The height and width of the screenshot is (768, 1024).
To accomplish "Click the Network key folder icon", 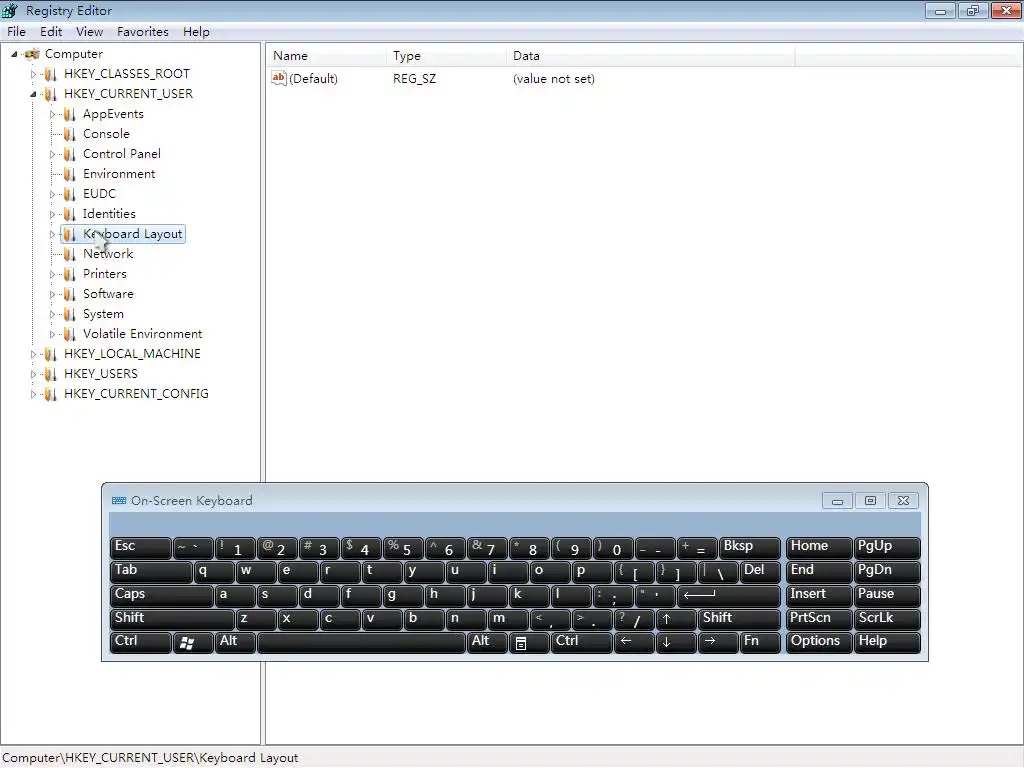I will point(69,254).
